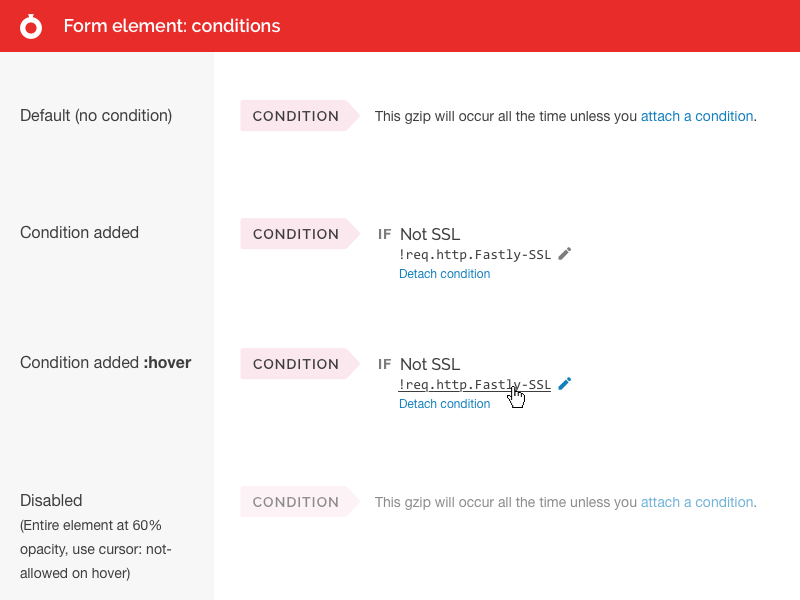Open the "attach a condition" link in the Default row

click(x=696, y=116)
